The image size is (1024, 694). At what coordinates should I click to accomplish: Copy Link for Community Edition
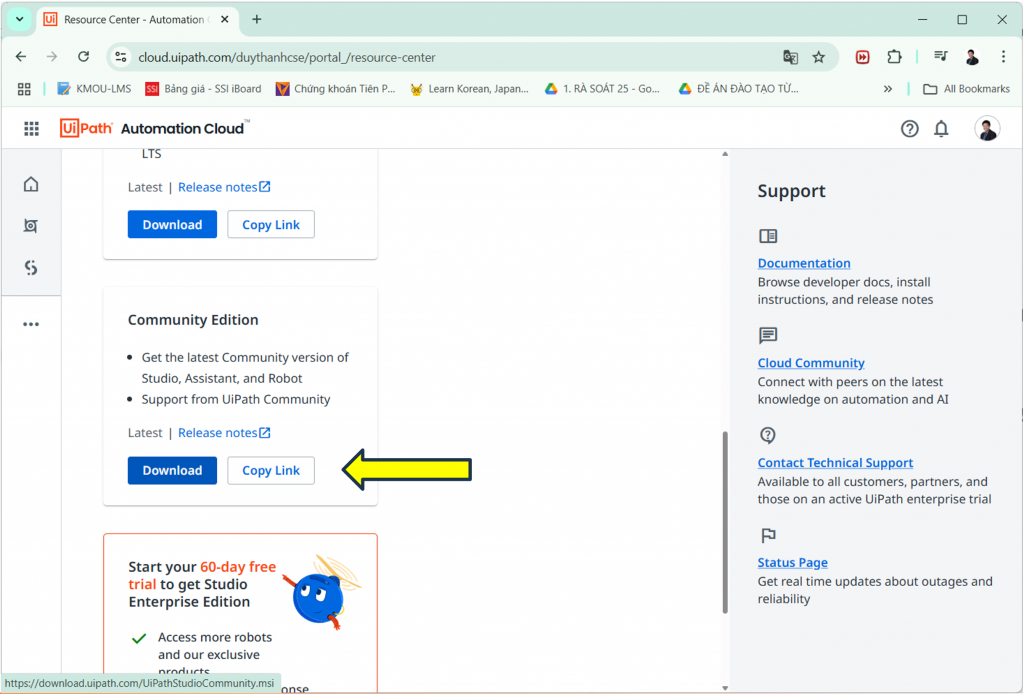[271, 471]
